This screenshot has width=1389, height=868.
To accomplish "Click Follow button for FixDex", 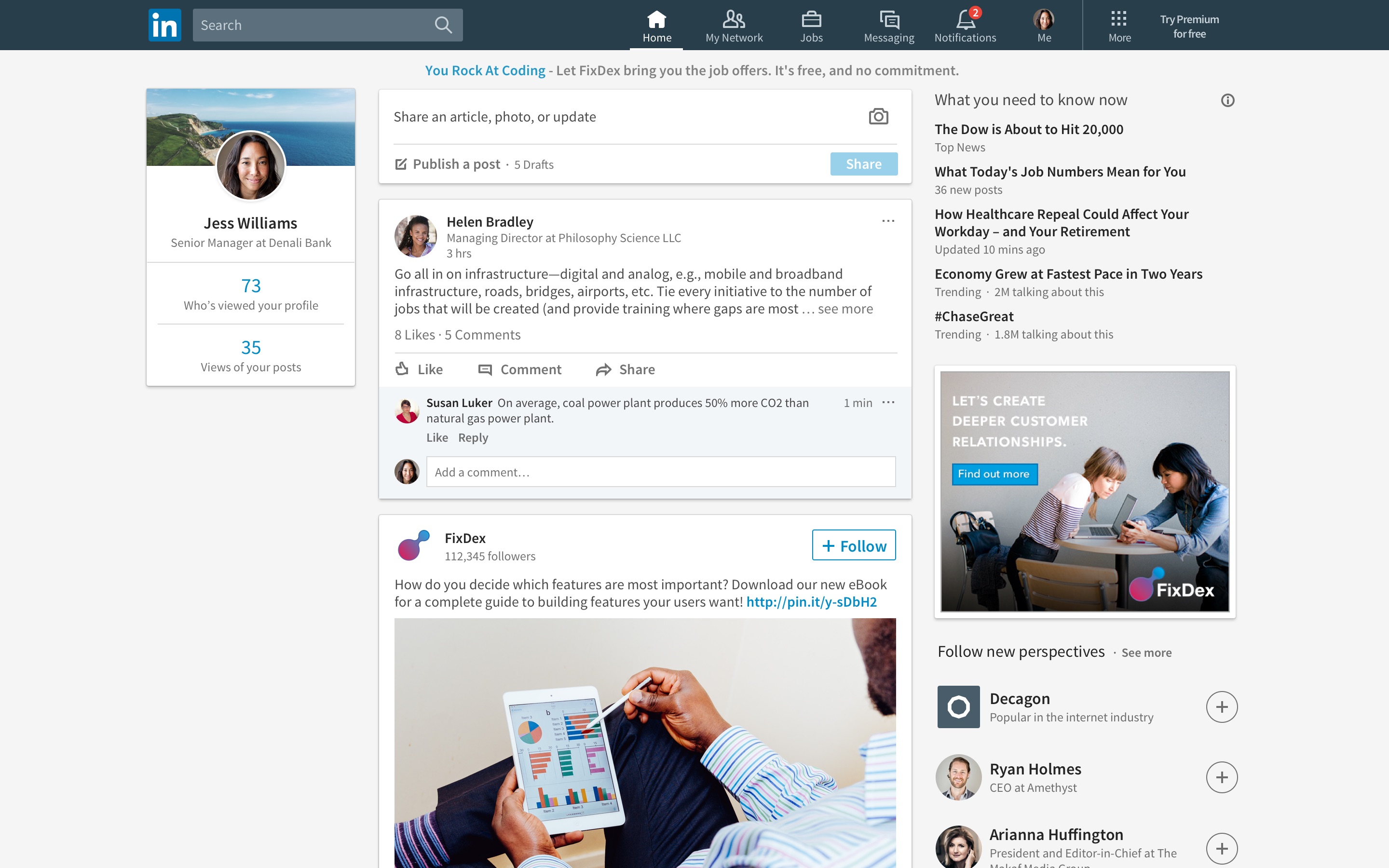I will (x=853, y=545).
